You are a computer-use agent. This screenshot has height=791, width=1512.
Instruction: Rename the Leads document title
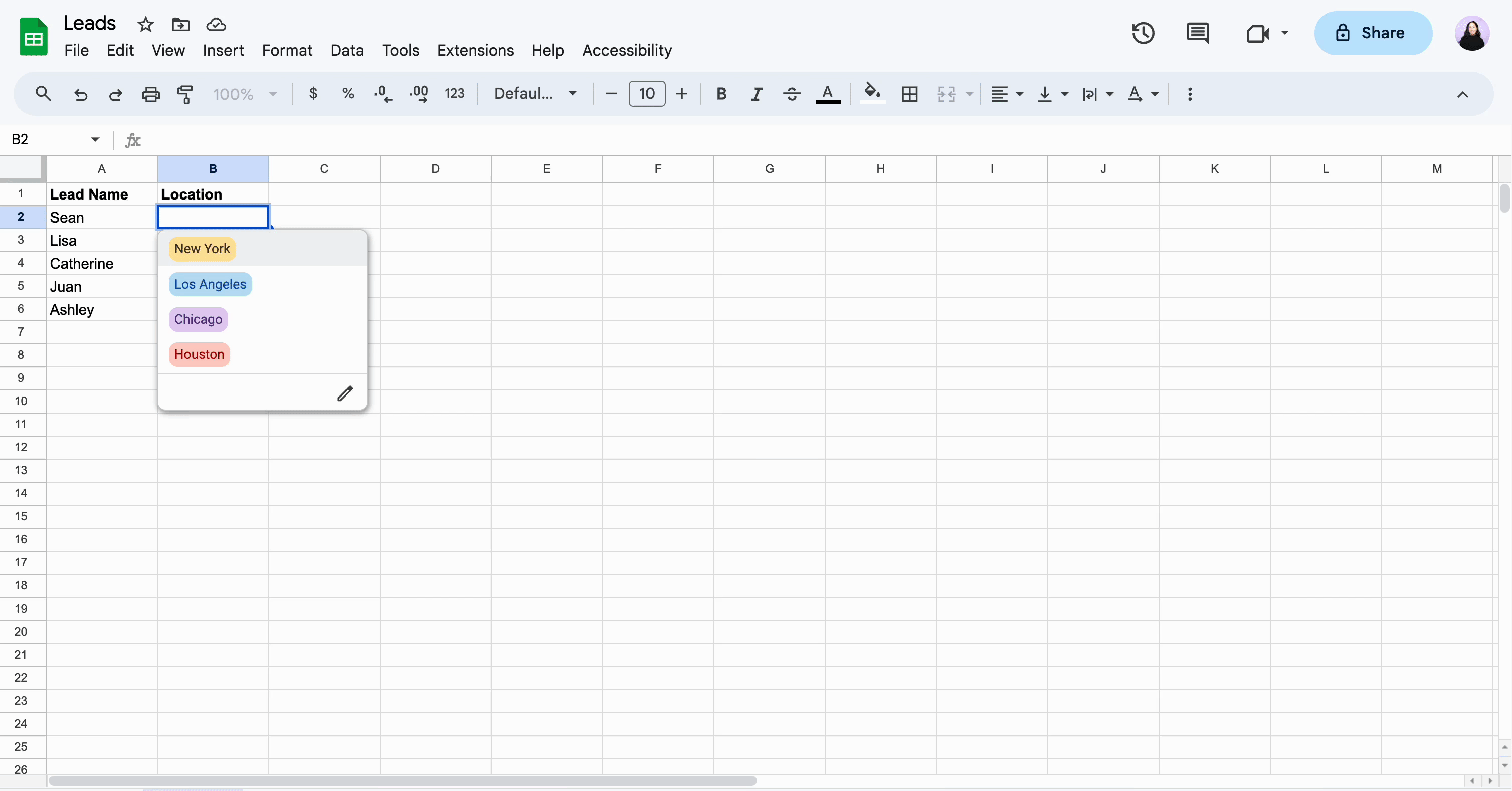89,23
